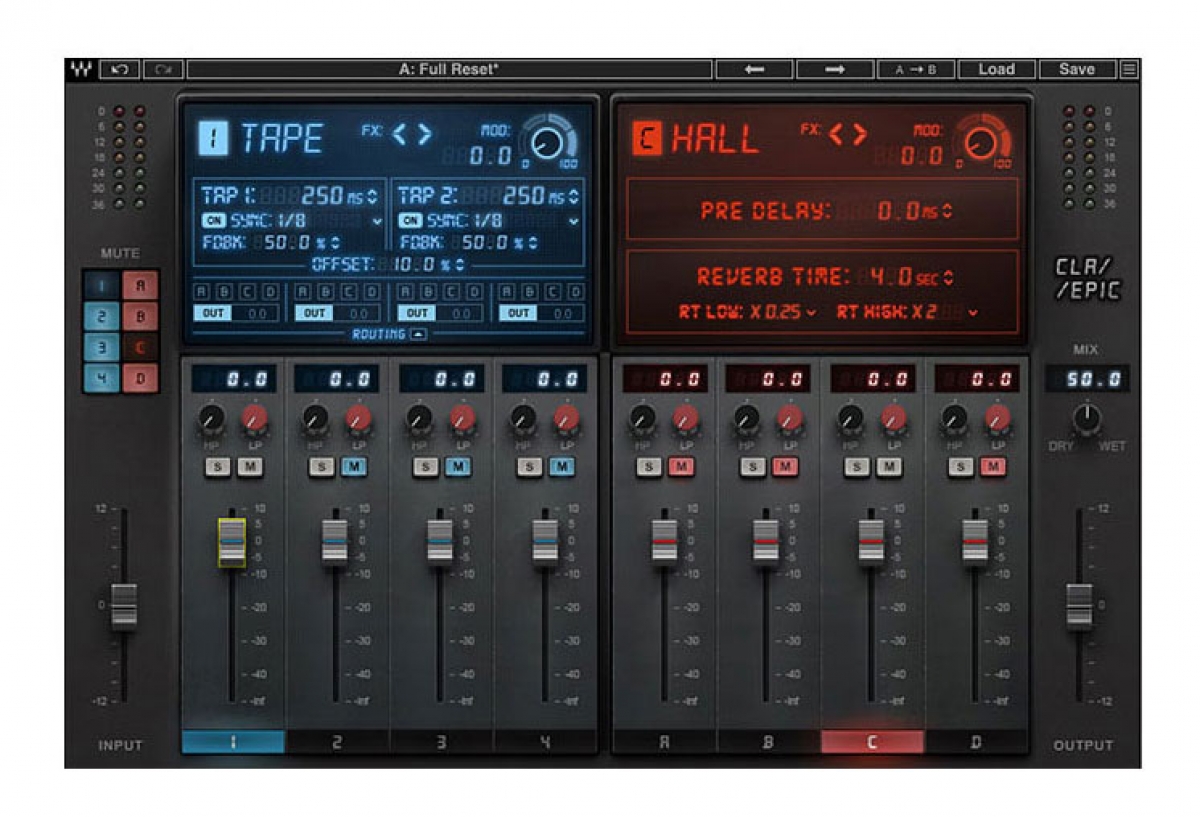
Task: Select reverb channel tab C
Action: 872,742
